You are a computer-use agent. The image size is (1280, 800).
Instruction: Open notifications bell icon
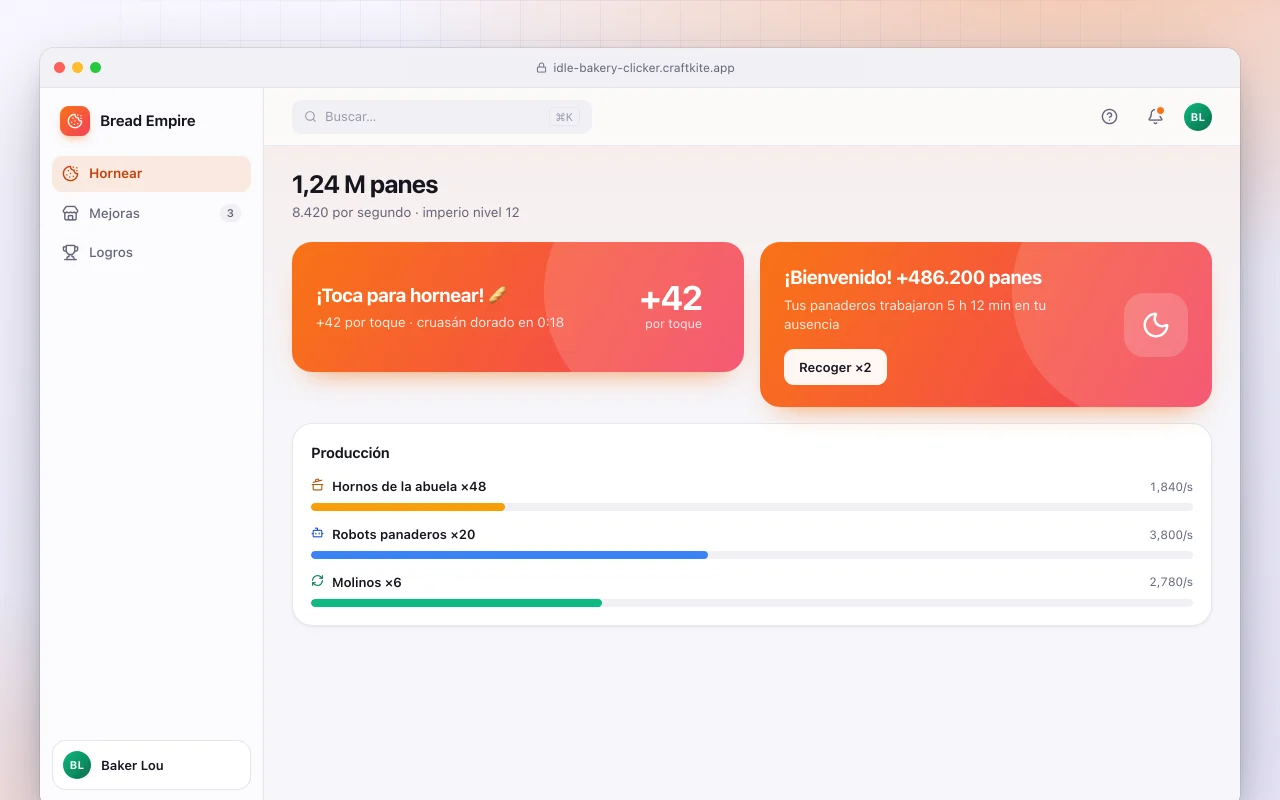(x=1155, y=116)
